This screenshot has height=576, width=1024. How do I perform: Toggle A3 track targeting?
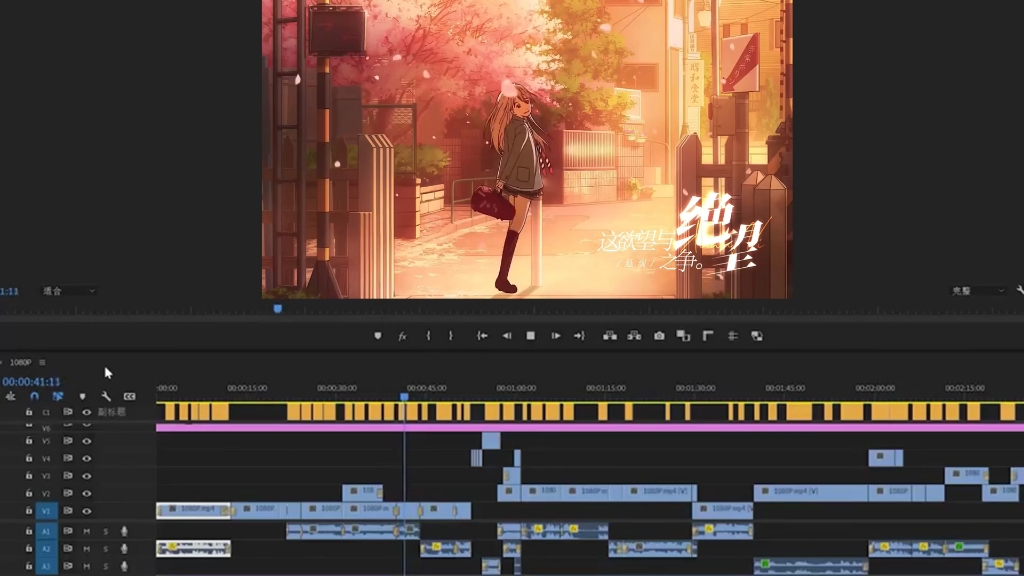pos(46,566)
